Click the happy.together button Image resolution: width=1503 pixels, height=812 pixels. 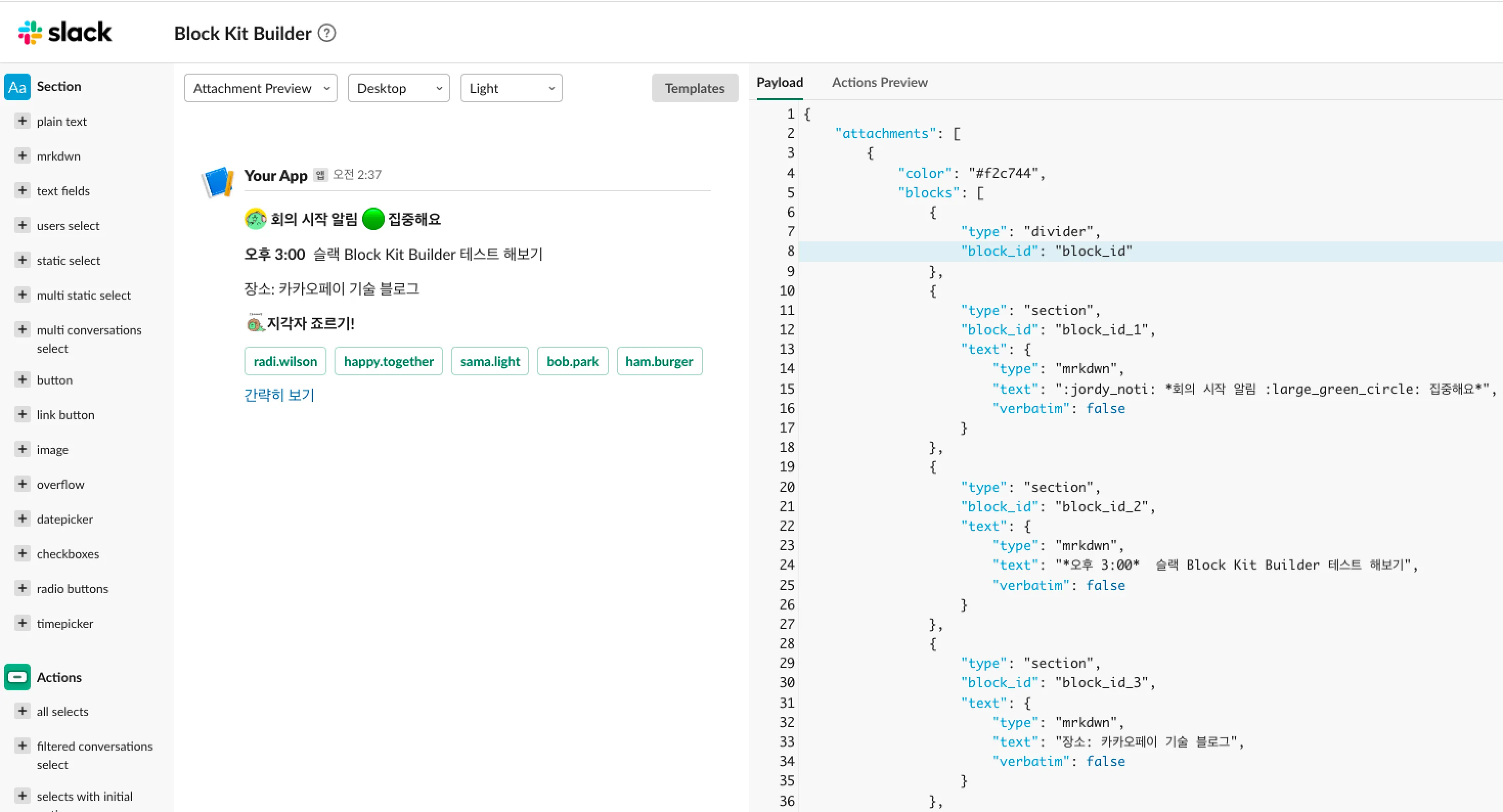tap(389, 361)
